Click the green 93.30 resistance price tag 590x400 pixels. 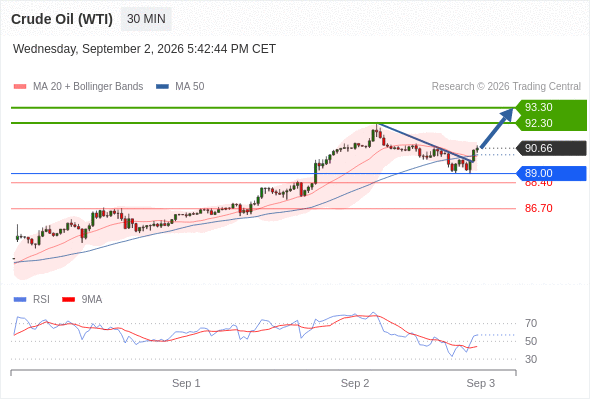(x=551, y=107)
